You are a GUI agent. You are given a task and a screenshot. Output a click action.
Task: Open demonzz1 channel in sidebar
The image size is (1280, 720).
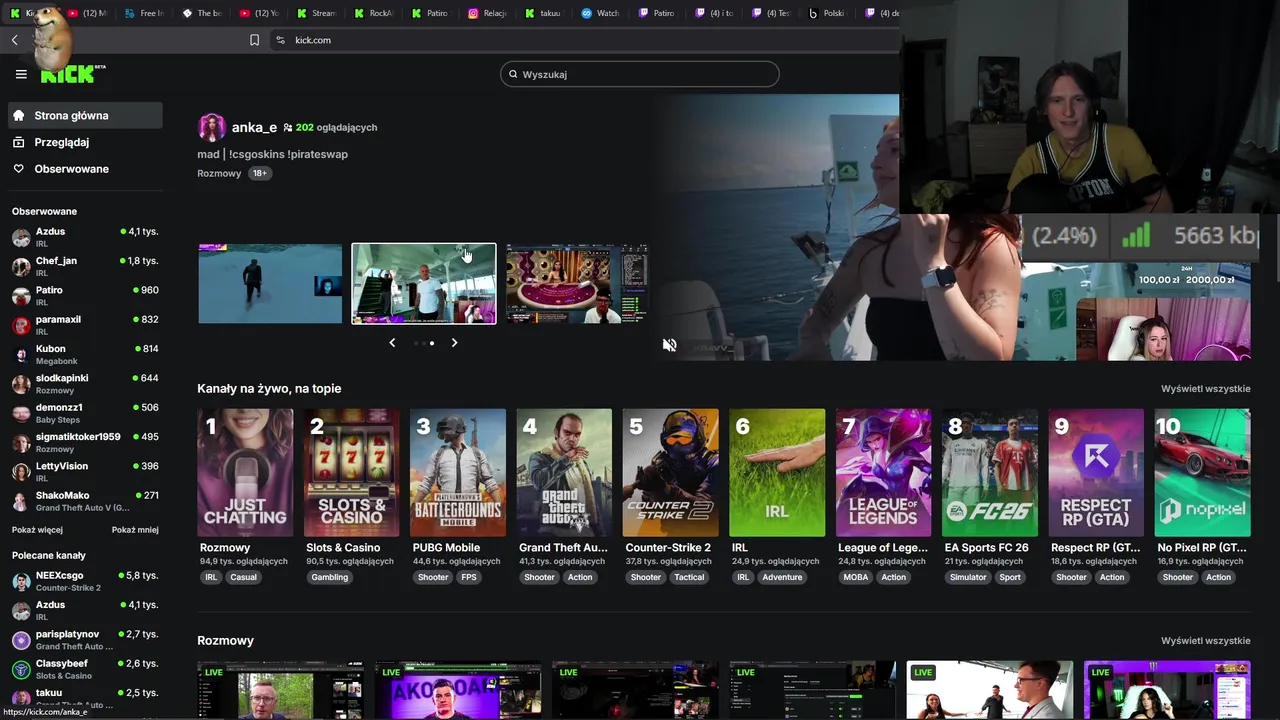point(85,413)
